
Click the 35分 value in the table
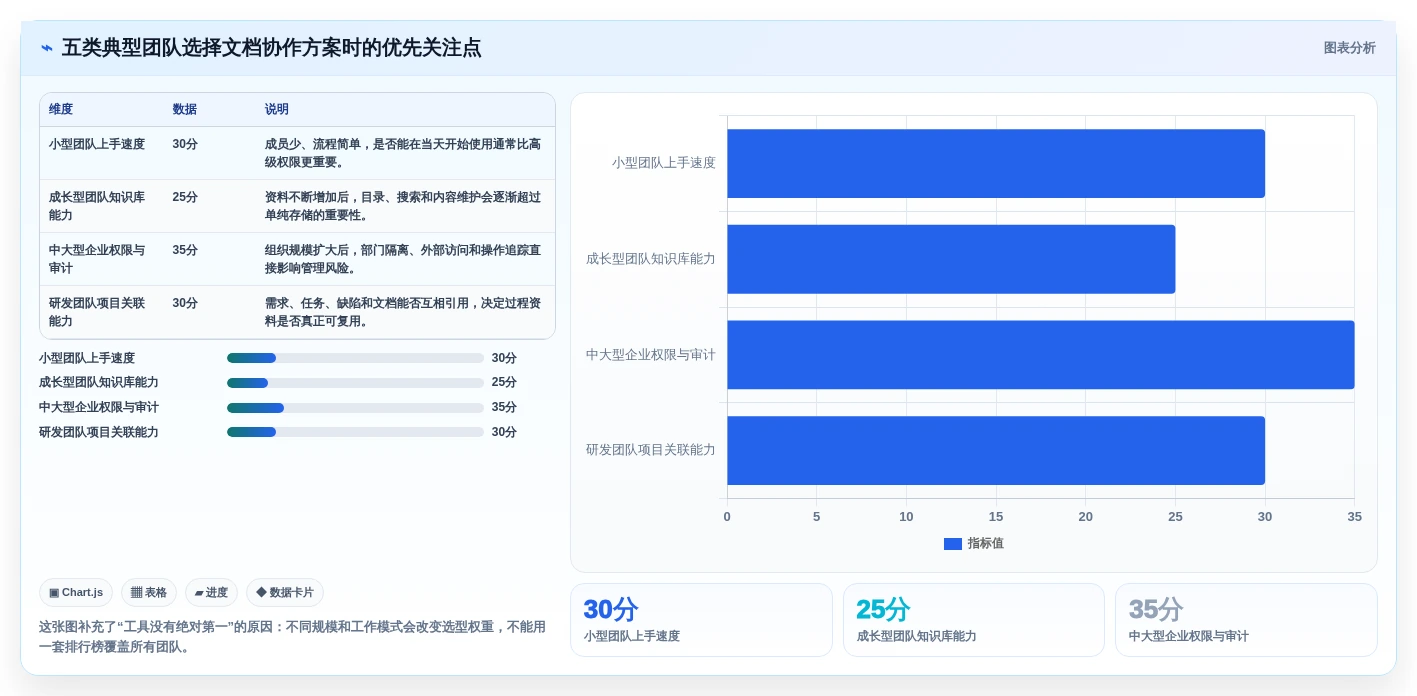tap(185, 250)
